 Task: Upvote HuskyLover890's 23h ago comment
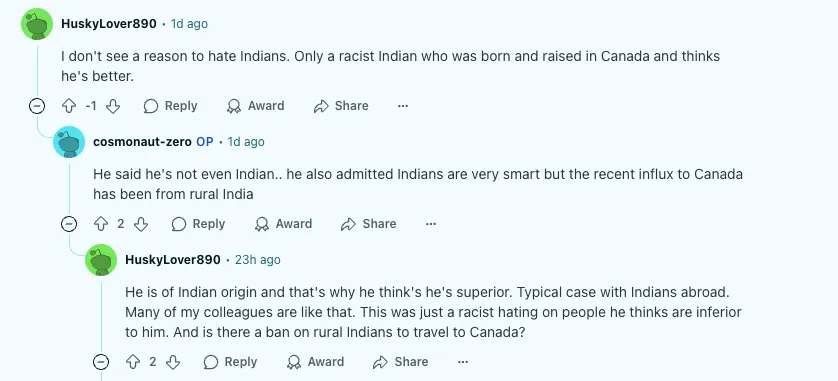point(133,362)
